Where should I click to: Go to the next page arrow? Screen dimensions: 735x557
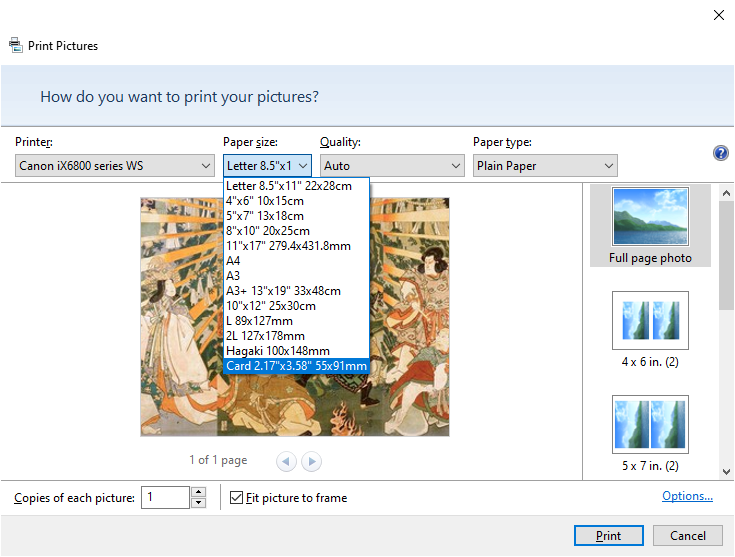click(x=312, y=461)
